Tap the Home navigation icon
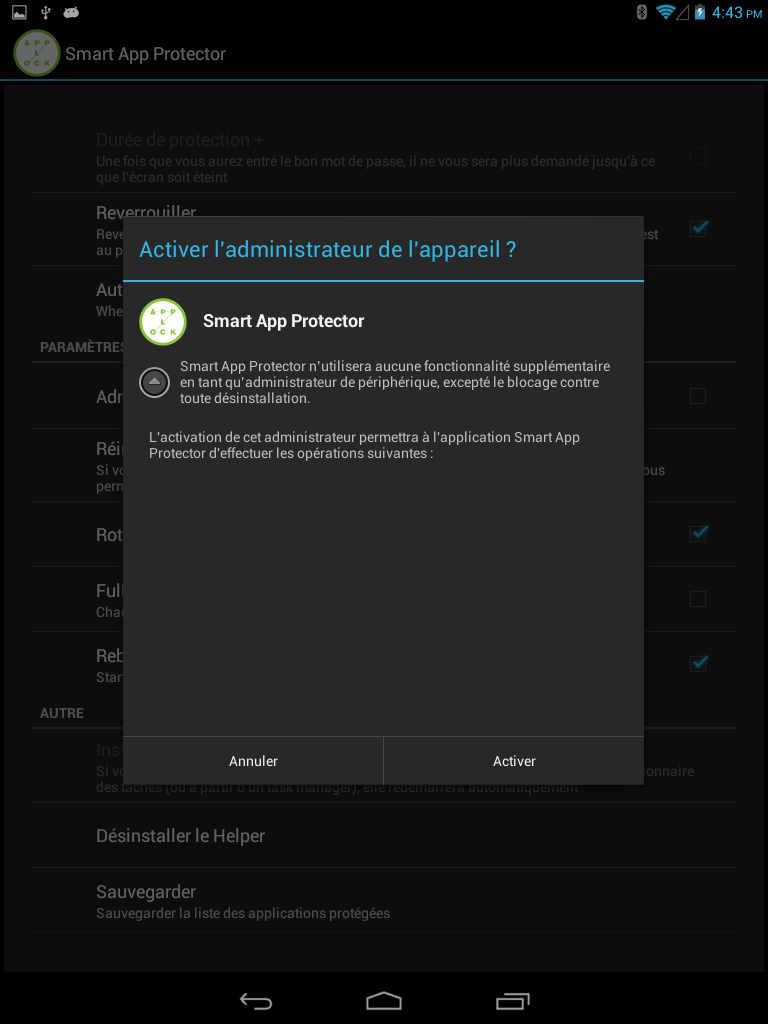The width and height of the screenshot is (768, 1024). pyautogui.click(x=384, y=1000)
